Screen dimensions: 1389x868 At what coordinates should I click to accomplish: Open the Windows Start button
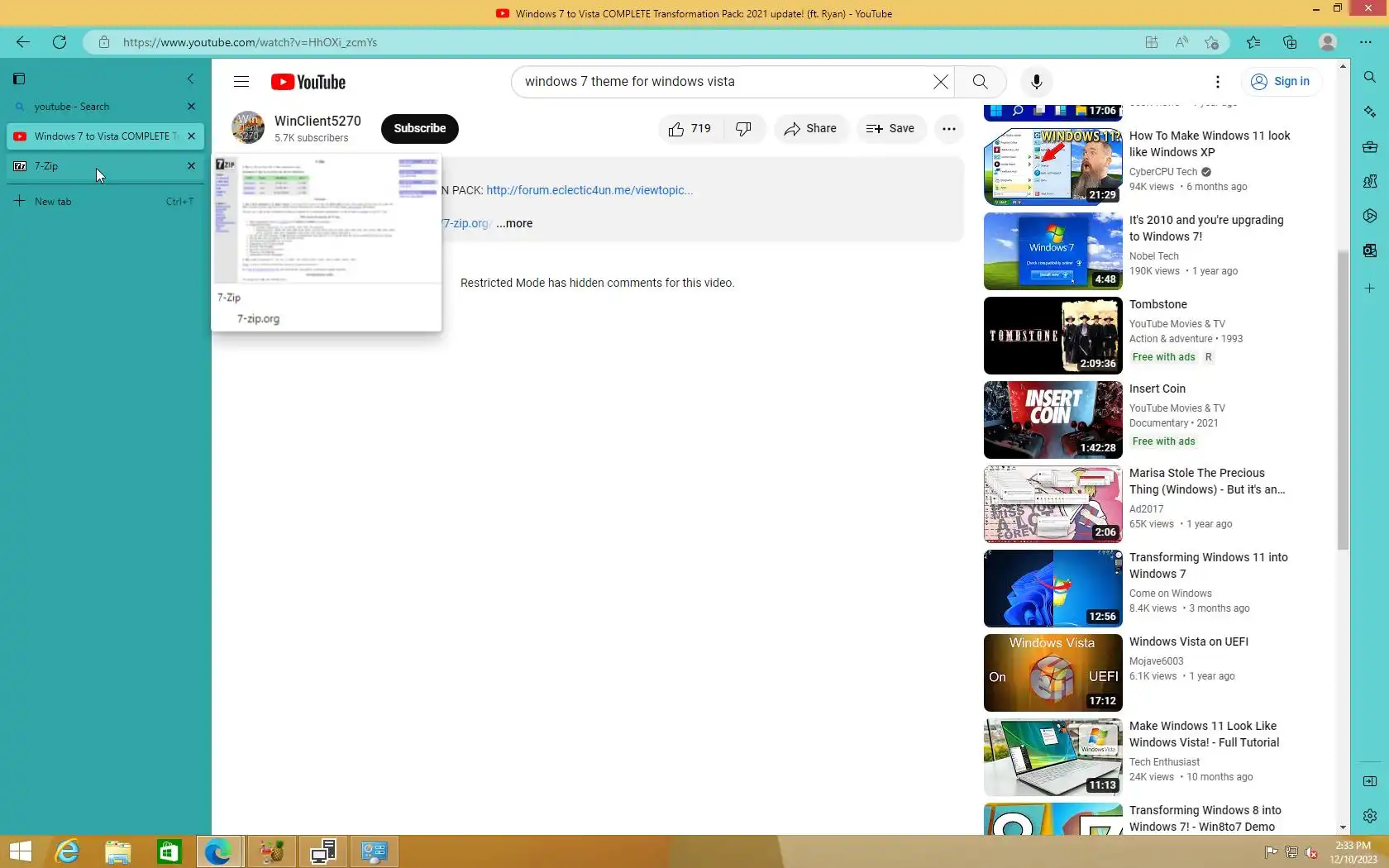[20, 851]
